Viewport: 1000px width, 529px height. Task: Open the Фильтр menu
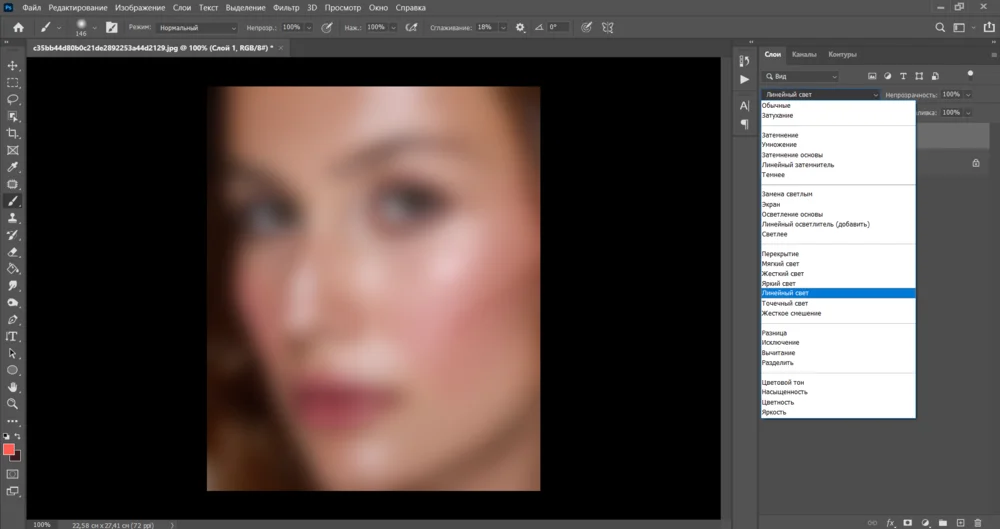coord(286,7)
